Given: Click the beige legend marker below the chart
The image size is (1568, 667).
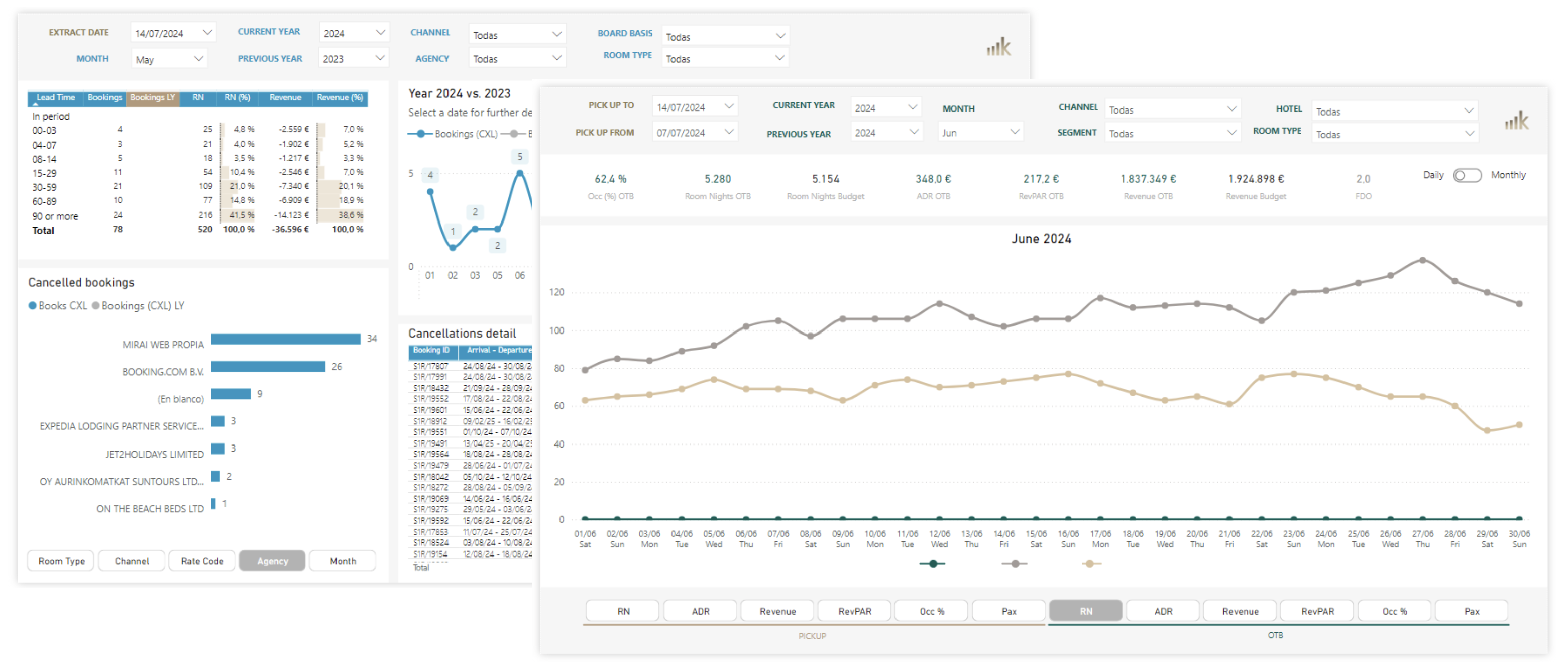Looking at the screenshot, I should pyautogui.click(x=1090, y=564).
